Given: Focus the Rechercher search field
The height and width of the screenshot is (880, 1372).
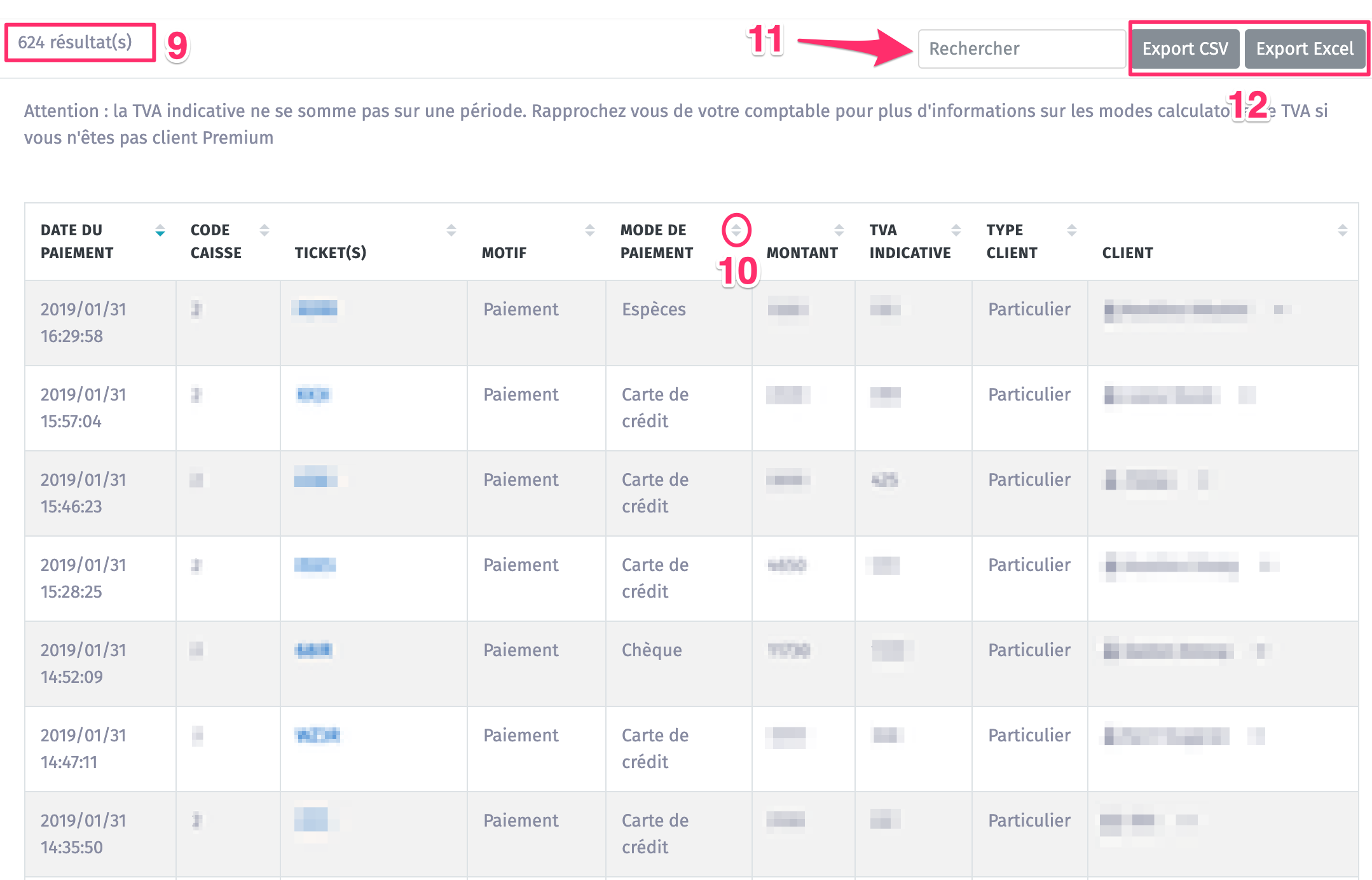Looking at the screenshot, I should [x=1022, y=49].
